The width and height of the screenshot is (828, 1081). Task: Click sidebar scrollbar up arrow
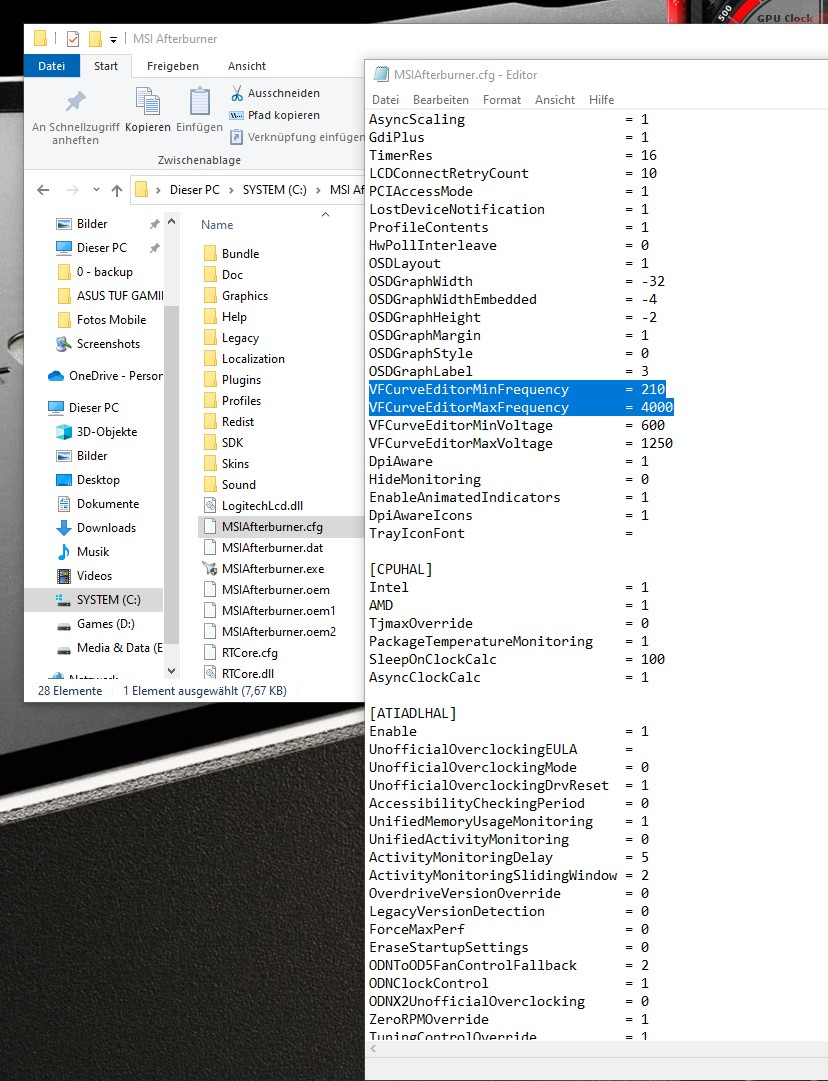(x=172, y=221)
